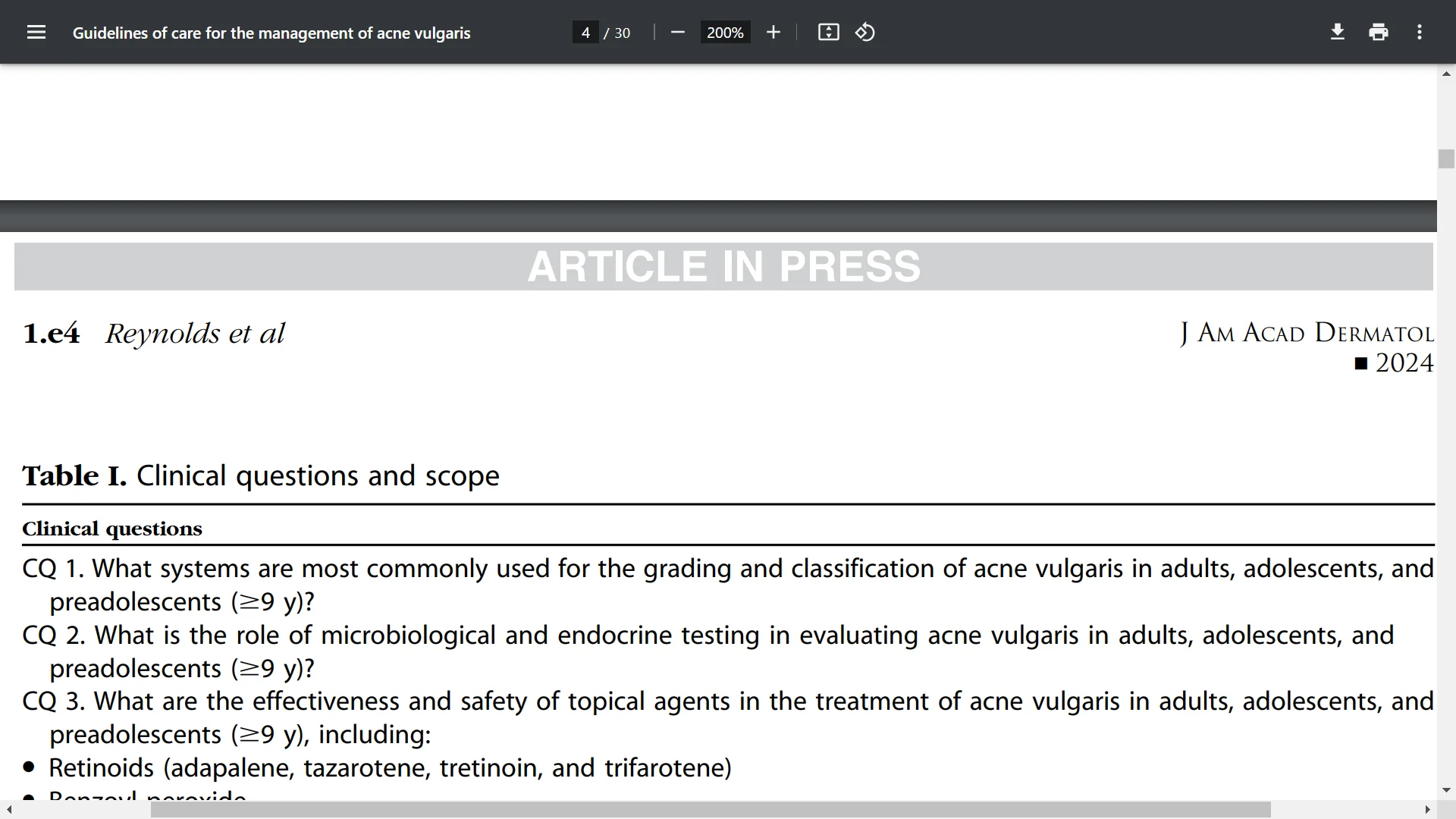Download the PDF file
The width and height of the screenshot is (1456, 819).
pyautogui.click(x=1338, y=33)
